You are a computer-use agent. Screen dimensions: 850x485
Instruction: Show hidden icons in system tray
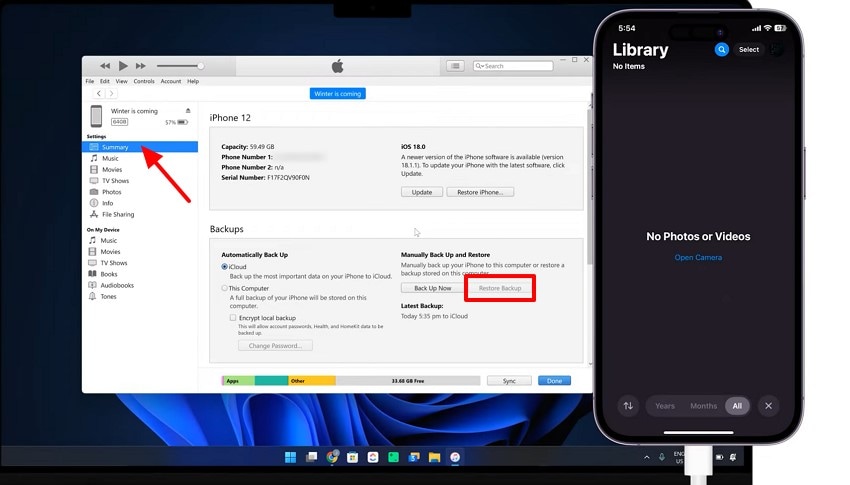(x=646, y=457)
